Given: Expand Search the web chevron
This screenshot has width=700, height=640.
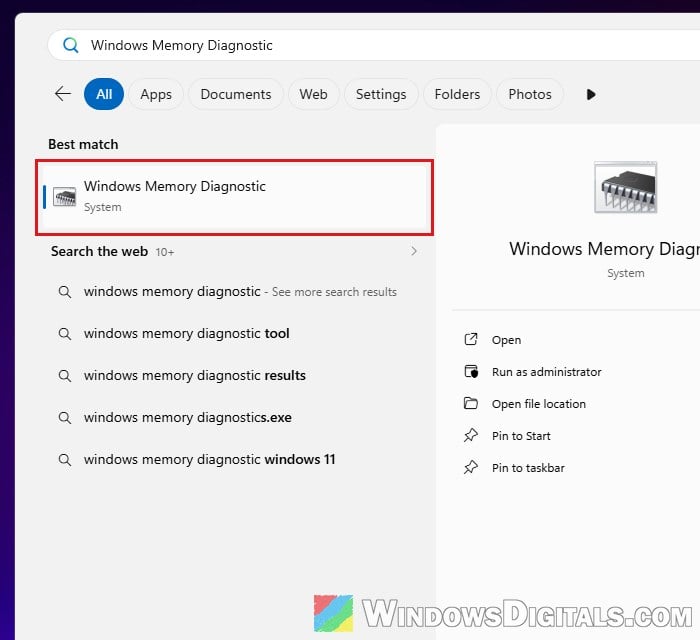Looking at the screenshot, I should pos(414,251).
